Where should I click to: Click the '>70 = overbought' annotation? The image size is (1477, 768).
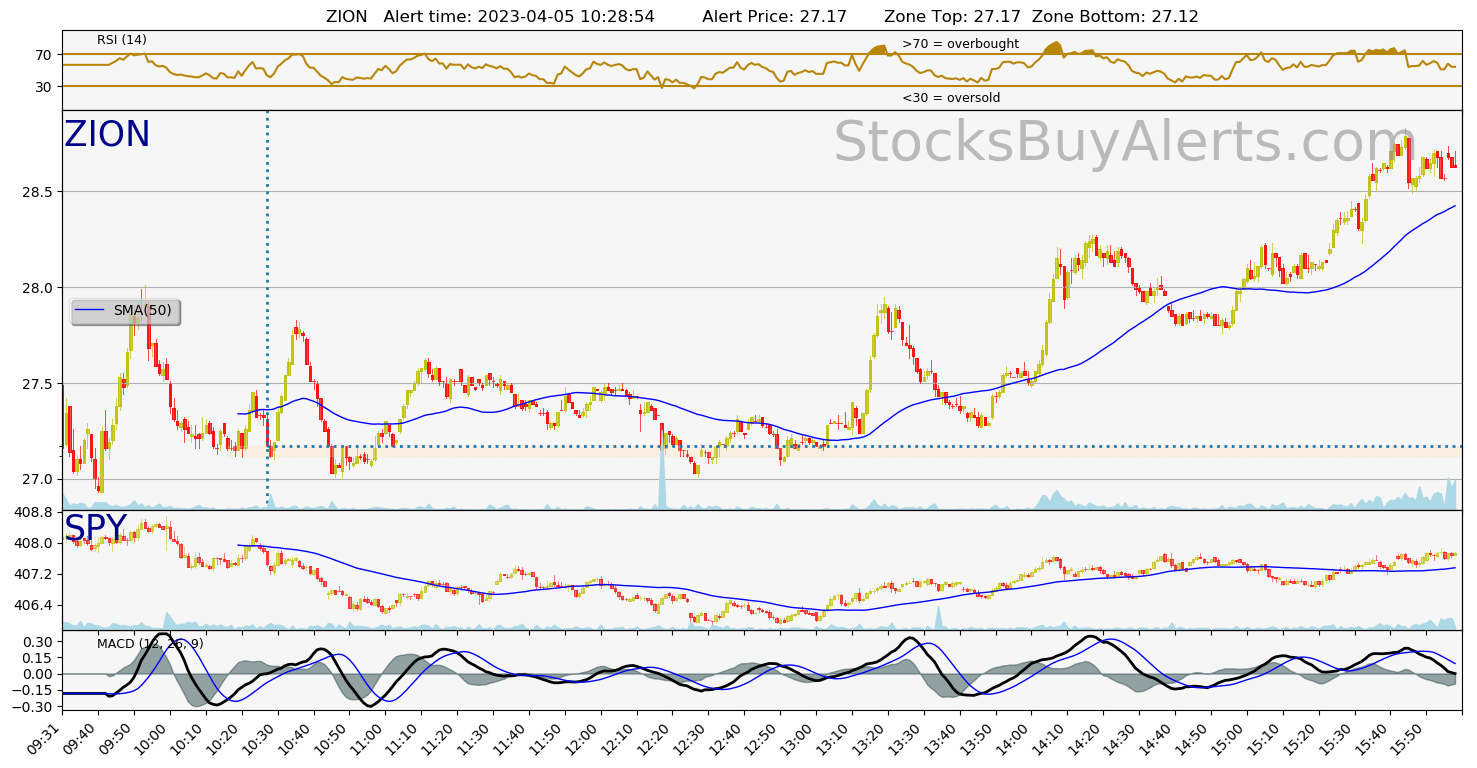click(x=960, y=44)
